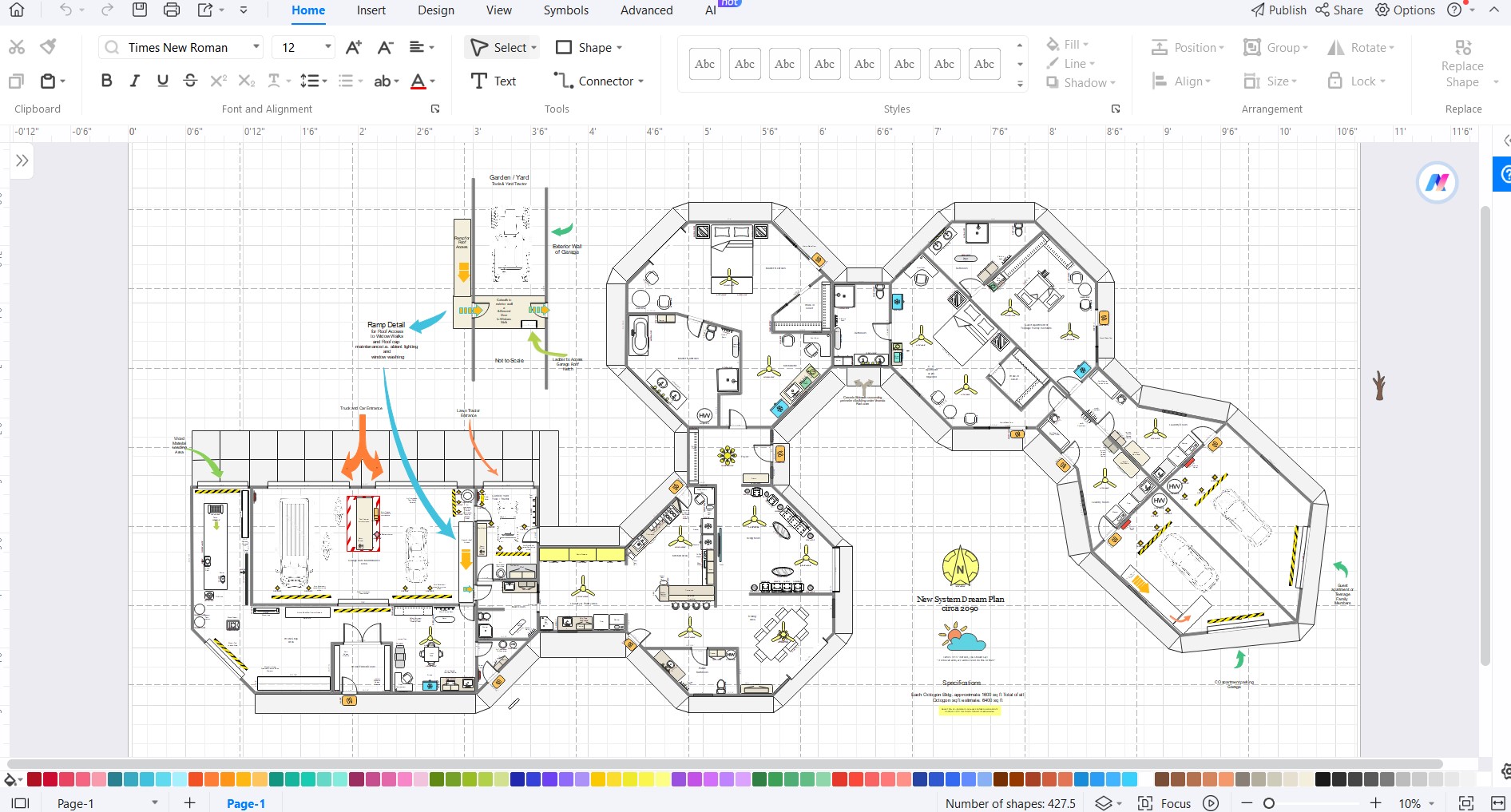Open the AI assistant floating icon
The image size is (1511, 812).
tap(1437, 183)
